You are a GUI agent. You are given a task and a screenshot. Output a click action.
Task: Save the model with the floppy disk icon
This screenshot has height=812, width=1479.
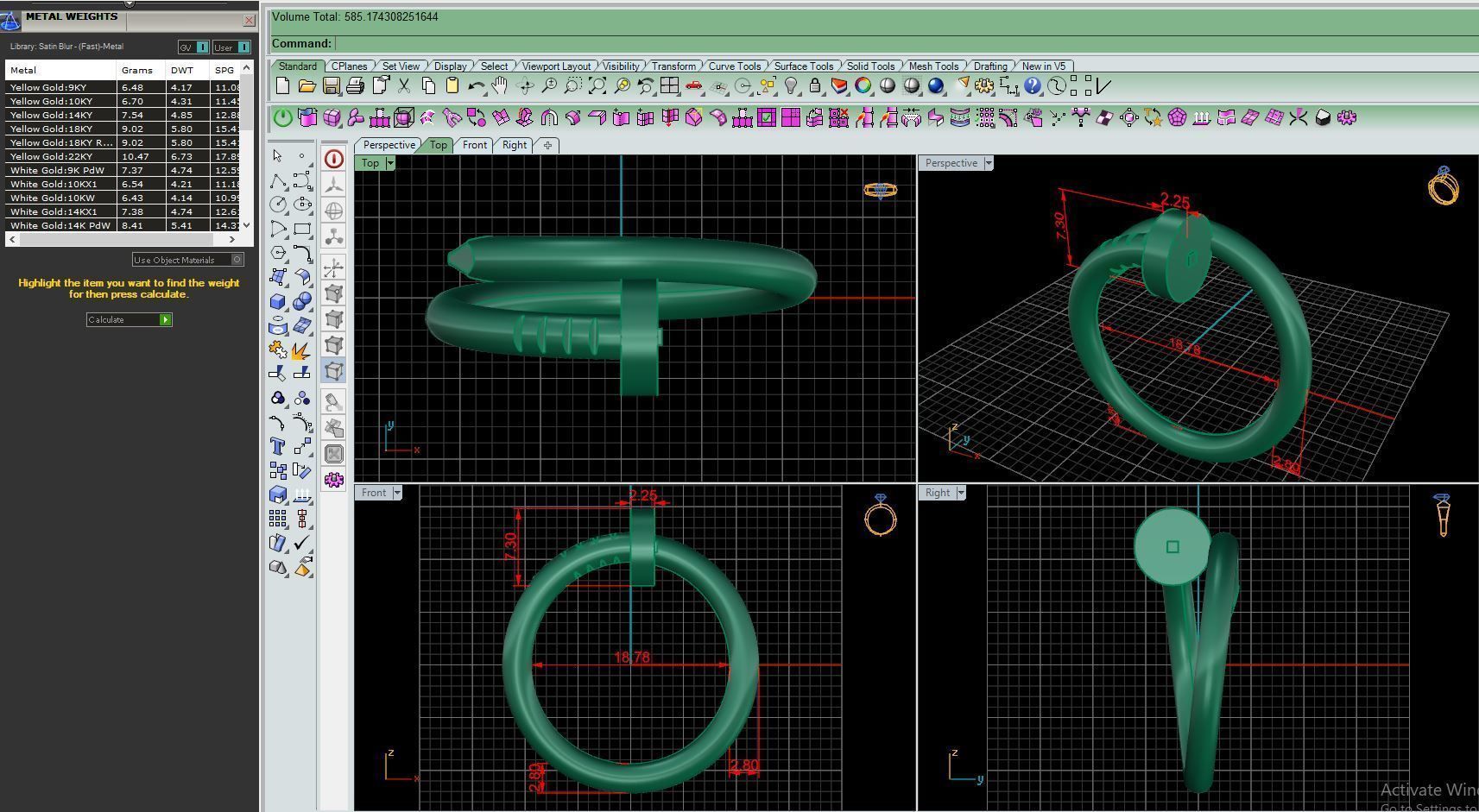(331, 85)
